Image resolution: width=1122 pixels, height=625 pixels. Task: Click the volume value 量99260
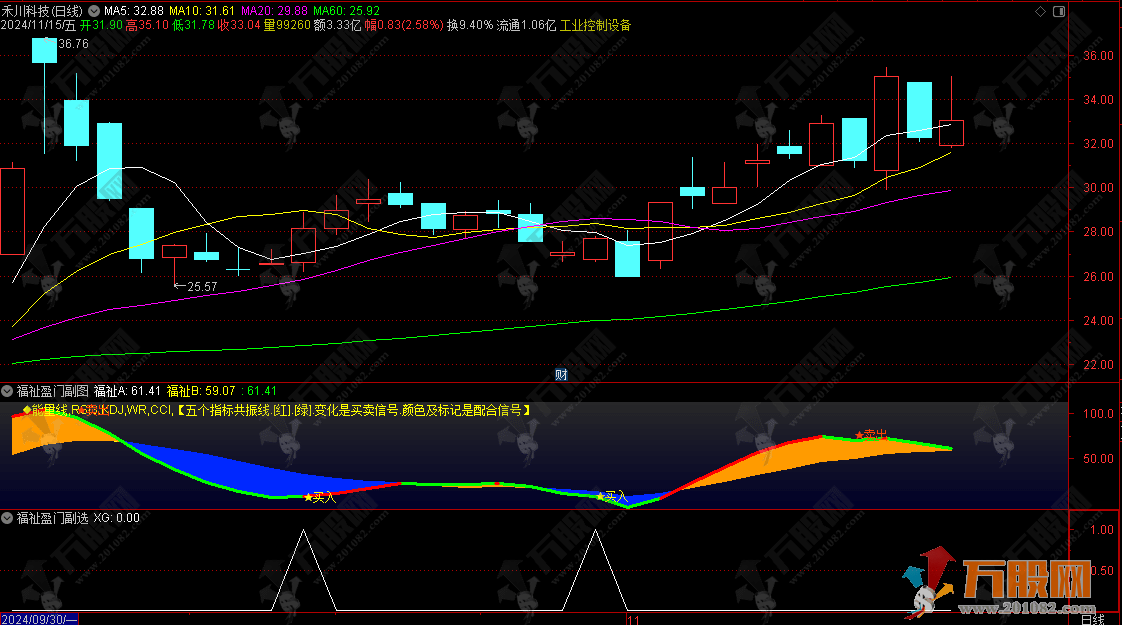point(287,25)
